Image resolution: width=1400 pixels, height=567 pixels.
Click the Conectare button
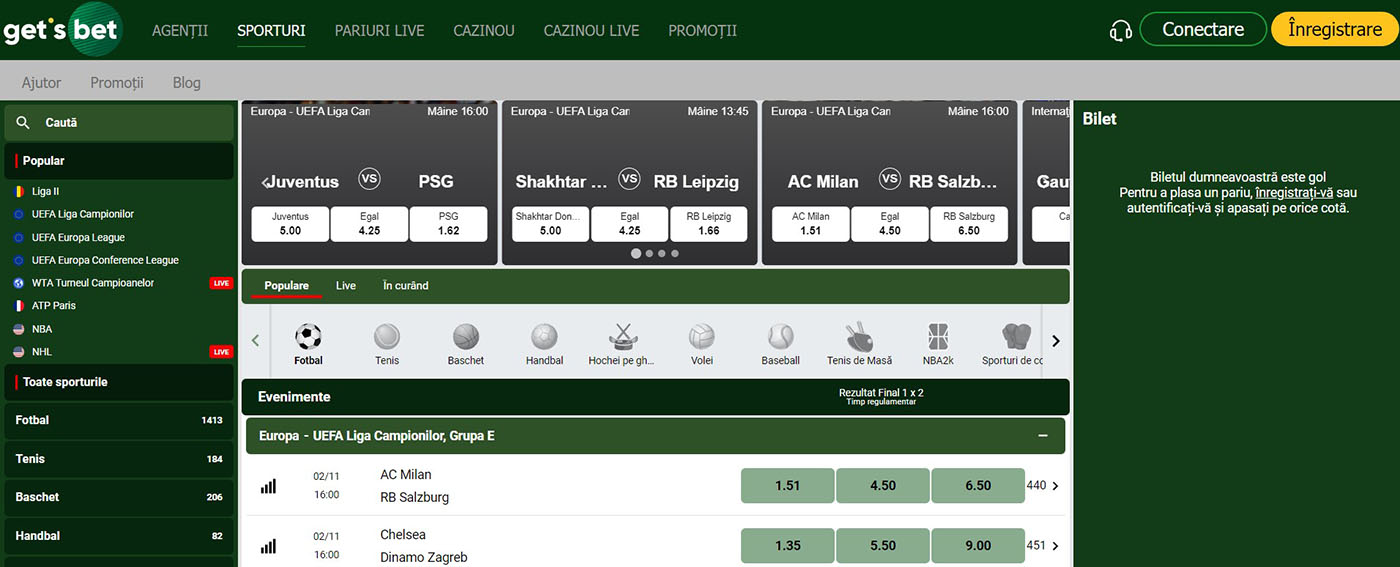pyautogui.click(x=1203, y=30)
